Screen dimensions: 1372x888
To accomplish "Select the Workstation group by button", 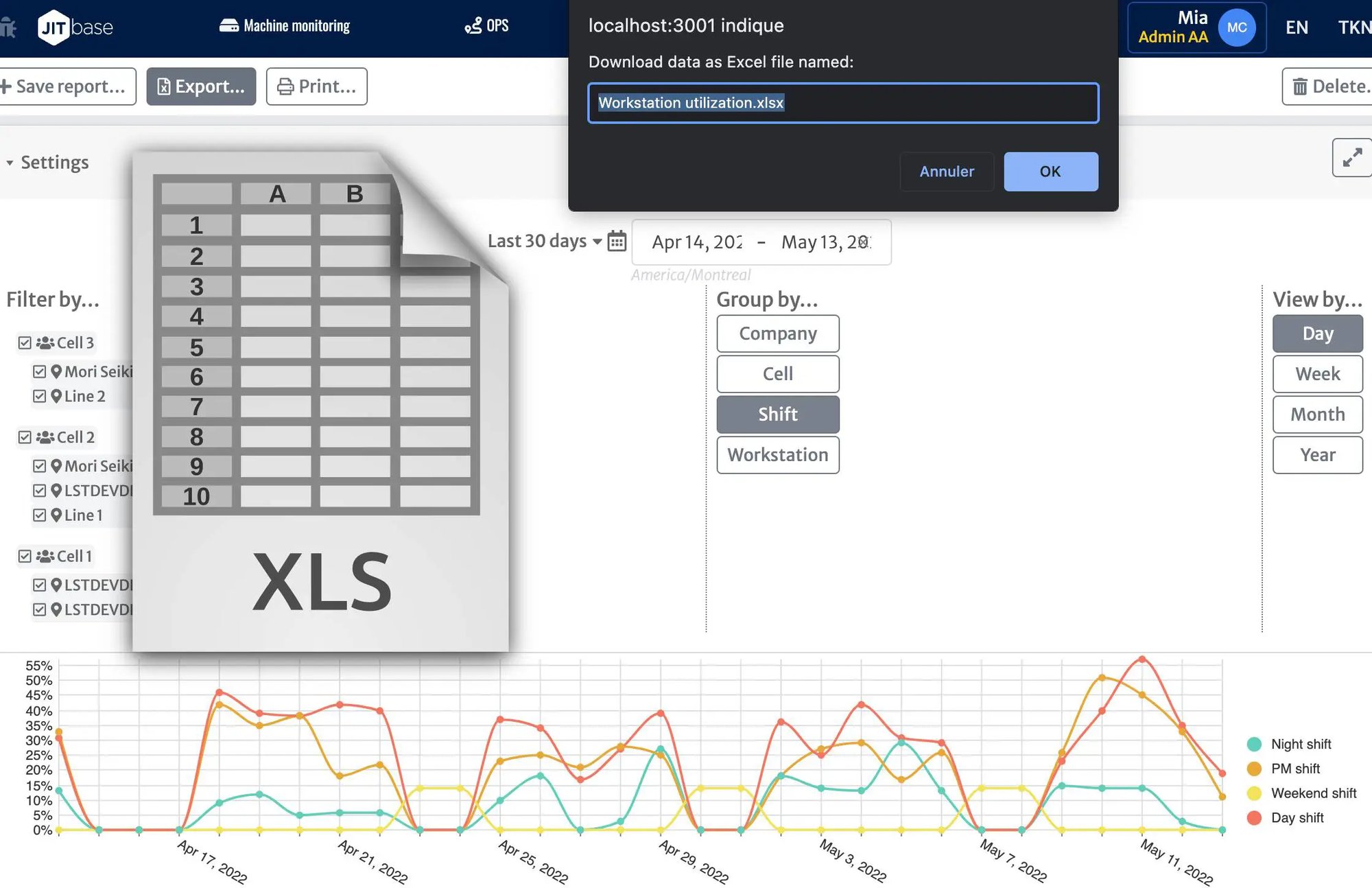I will click(x=778, y=454).
